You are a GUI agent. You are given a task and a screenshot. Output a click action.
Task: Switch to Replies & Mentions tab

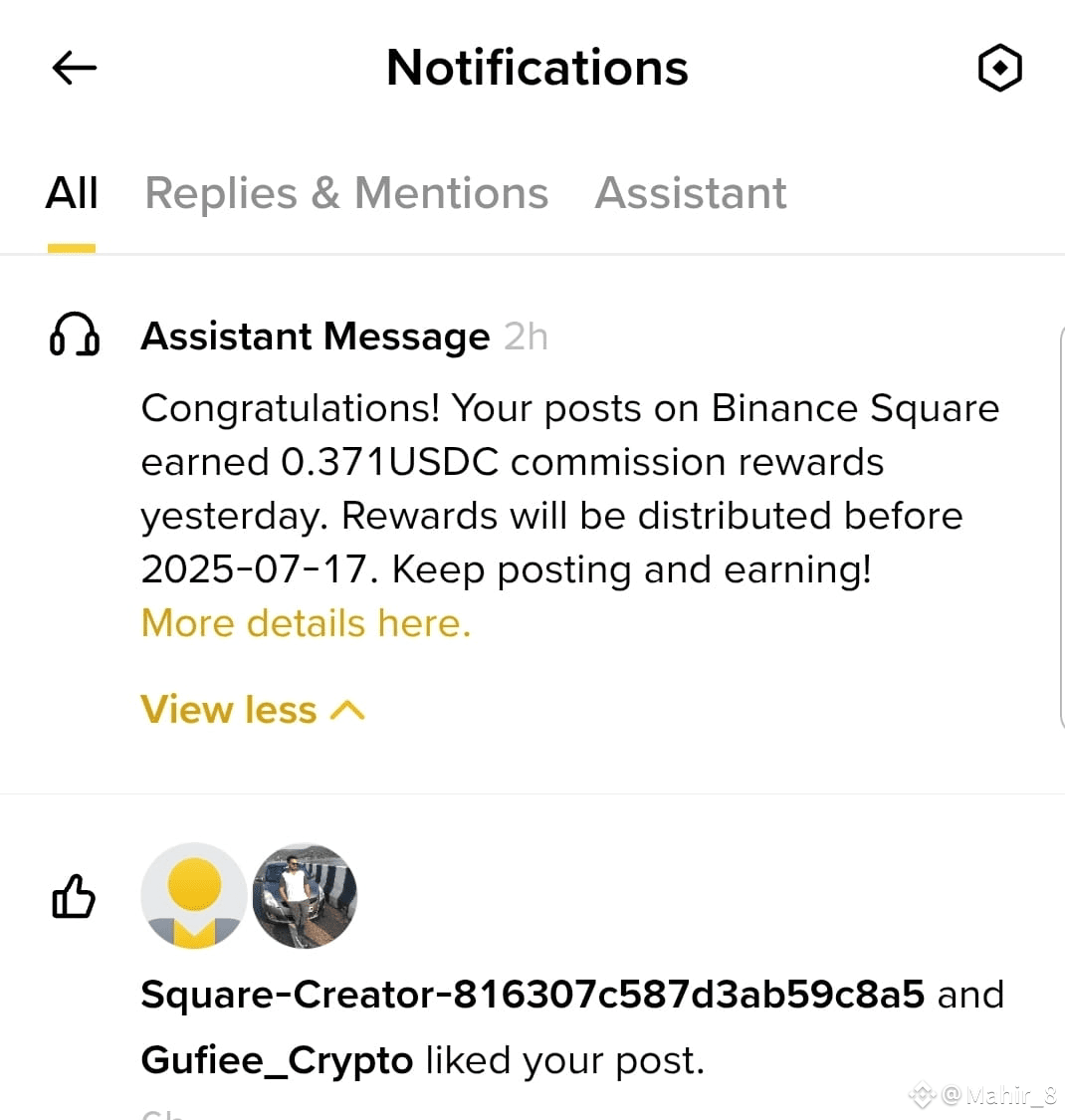click(x=346, y=193)
